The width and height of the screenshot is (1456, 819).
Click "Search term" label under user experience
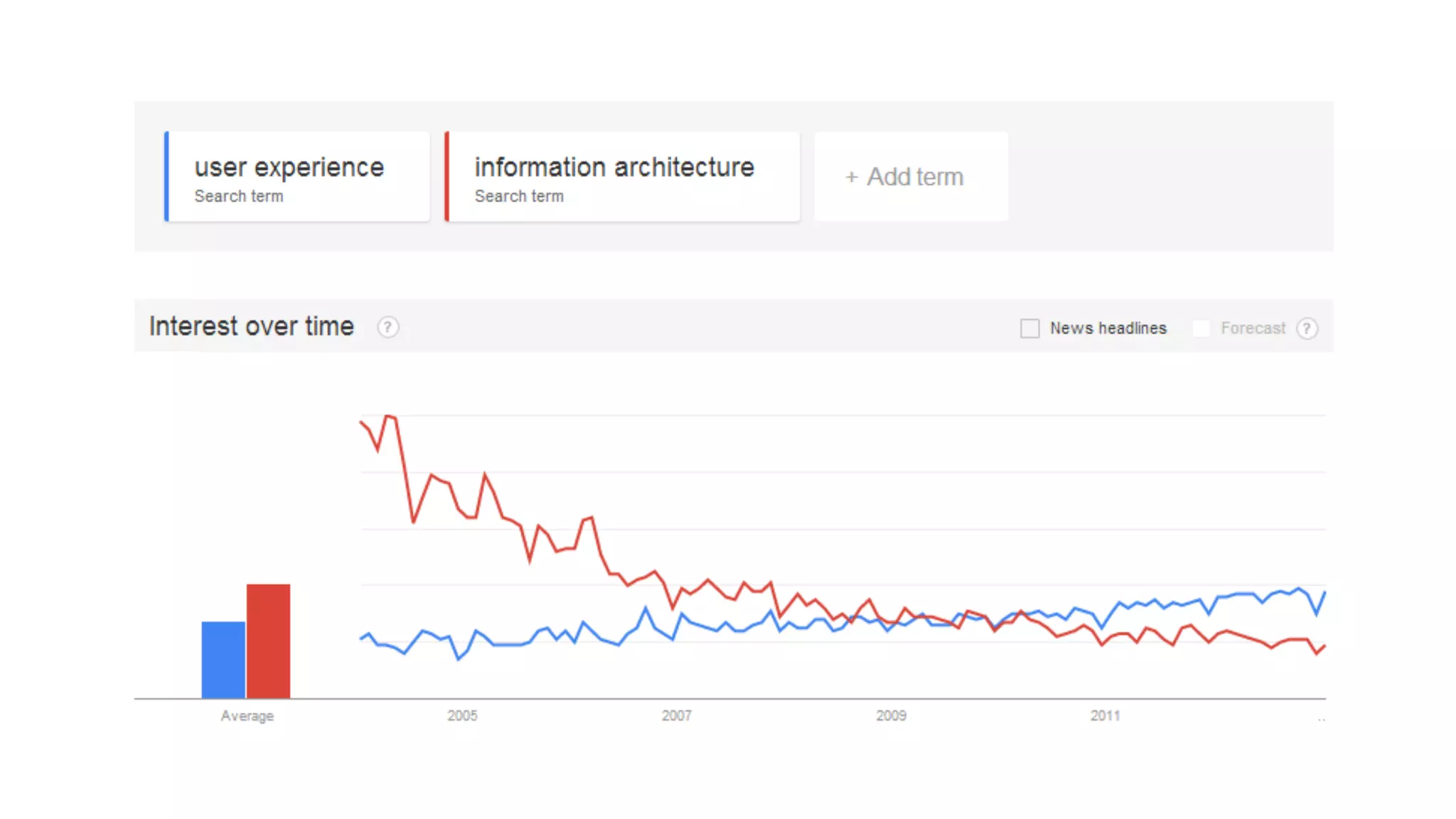239,196
